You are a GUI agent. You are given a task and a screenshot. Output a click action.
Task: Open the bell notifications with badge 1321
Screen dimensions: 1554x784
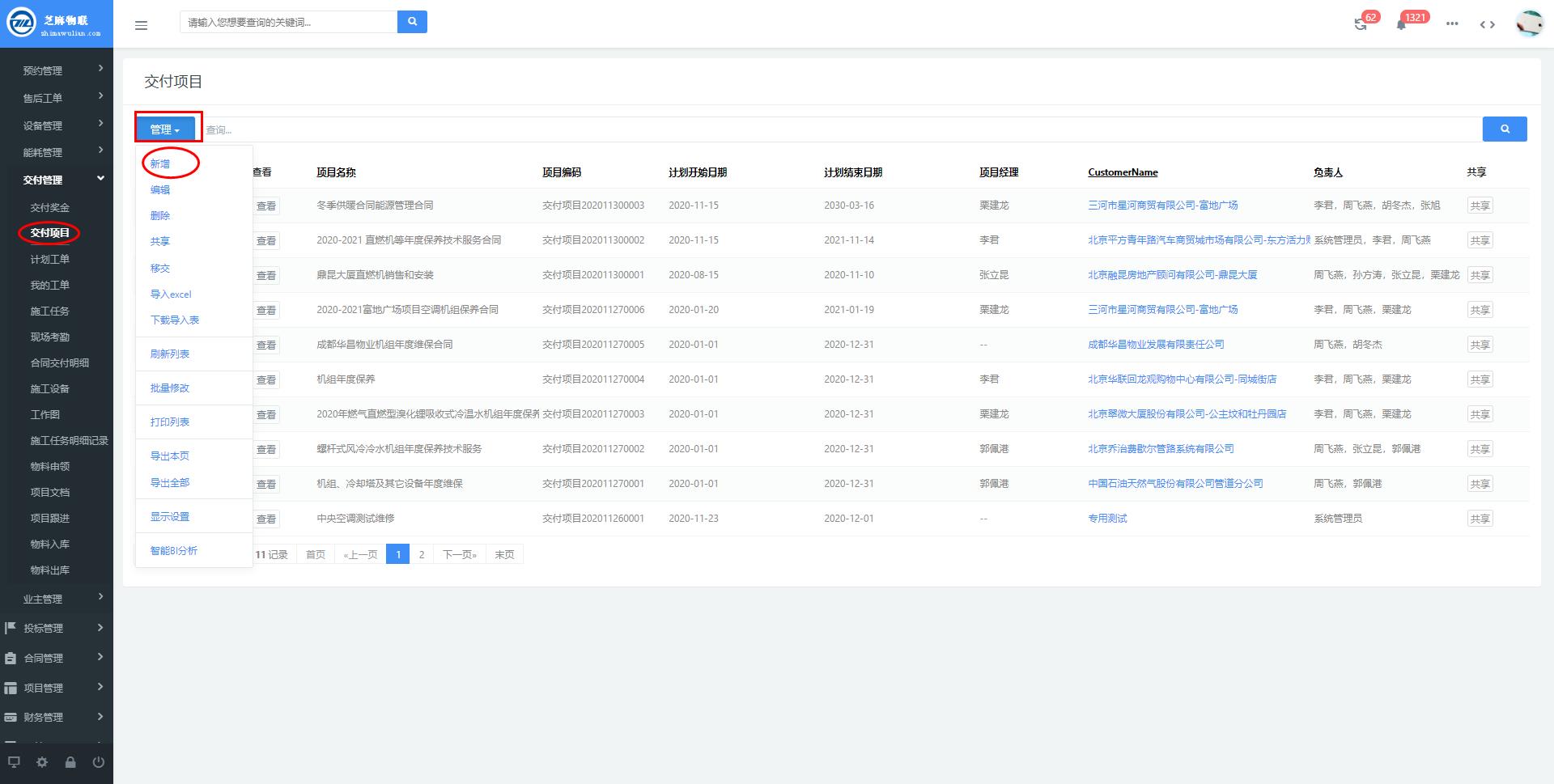(x=1401, y=24)
